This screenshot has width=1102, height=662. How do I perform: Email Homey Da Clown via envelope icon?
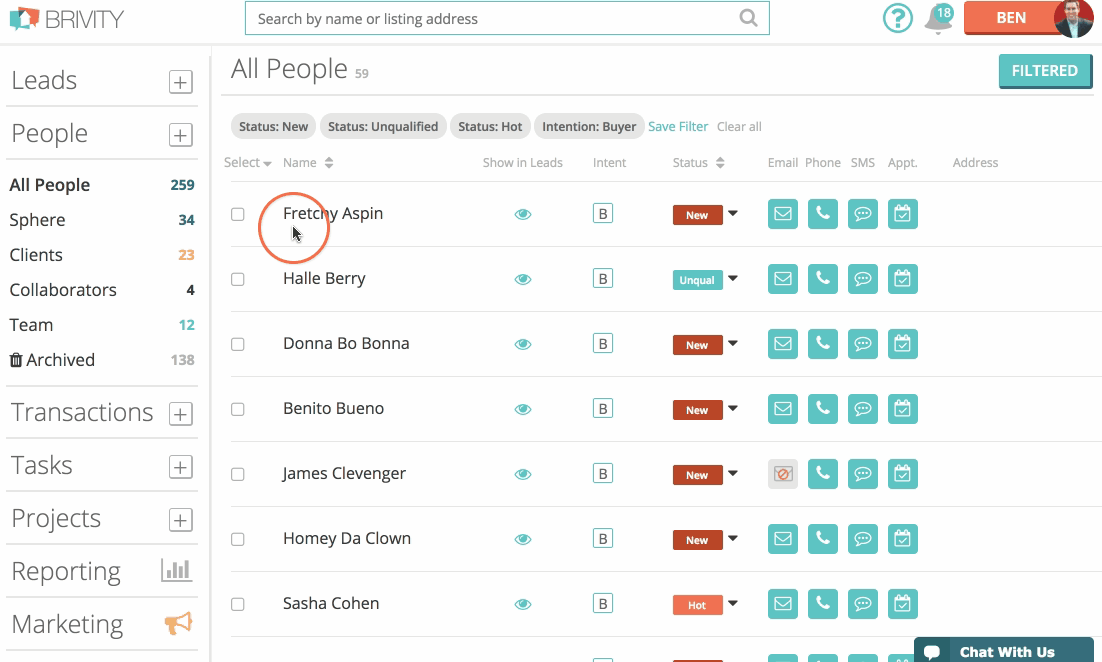783,539
